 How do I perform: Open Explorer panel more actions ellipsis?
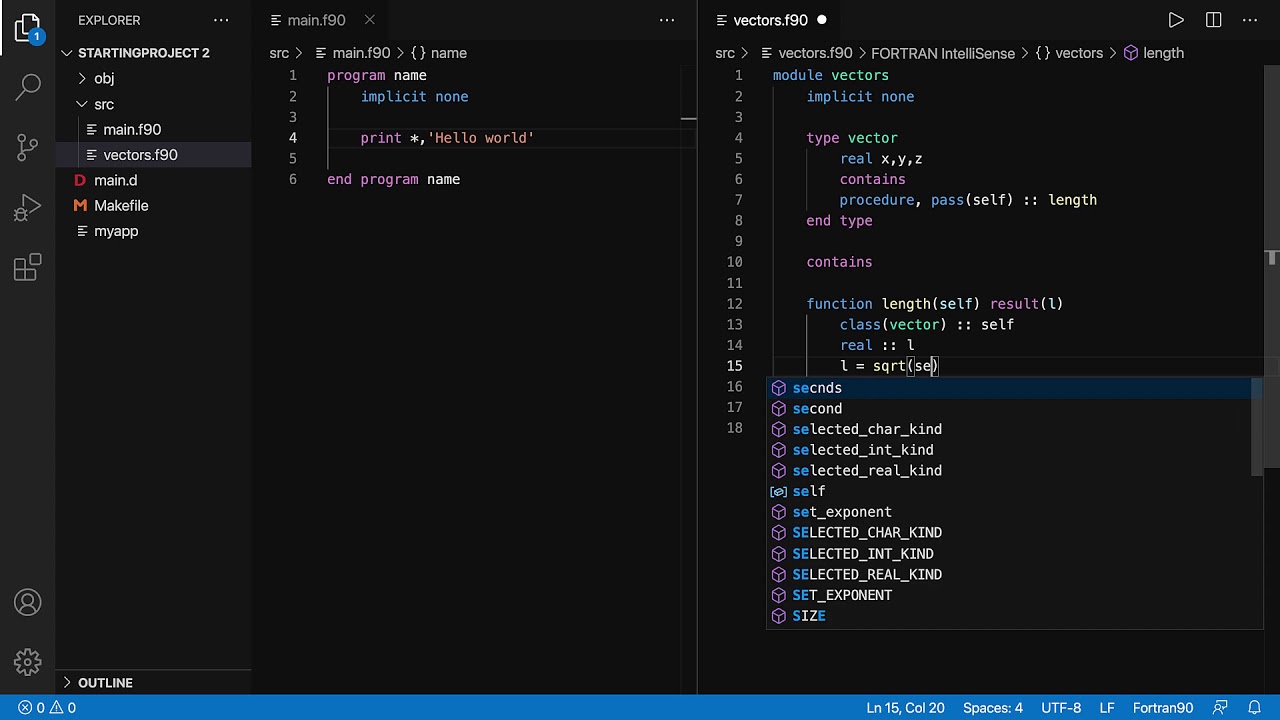(221, 20)
